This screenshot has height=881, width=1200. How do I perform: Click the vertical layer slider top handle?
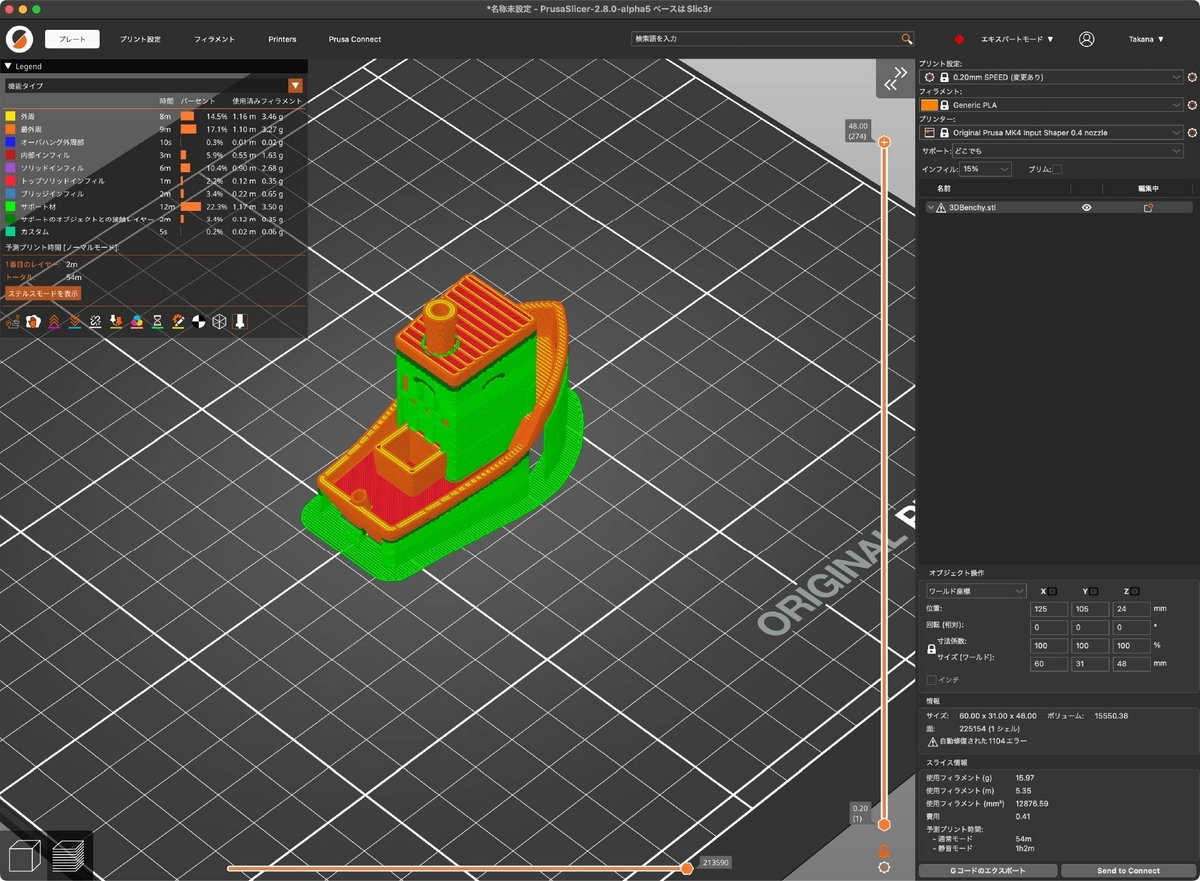tap(884, 143)
